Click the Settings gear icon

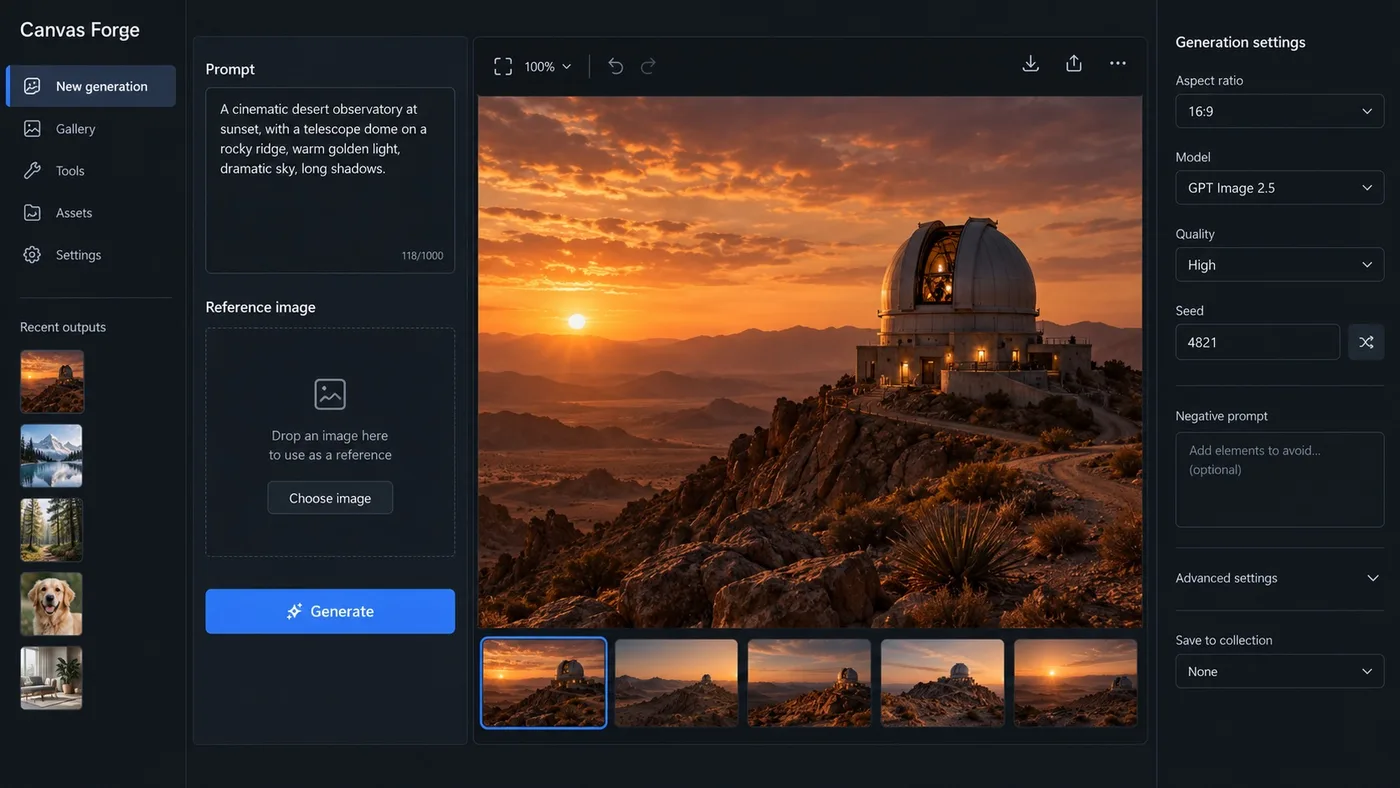tap(32, 254)
